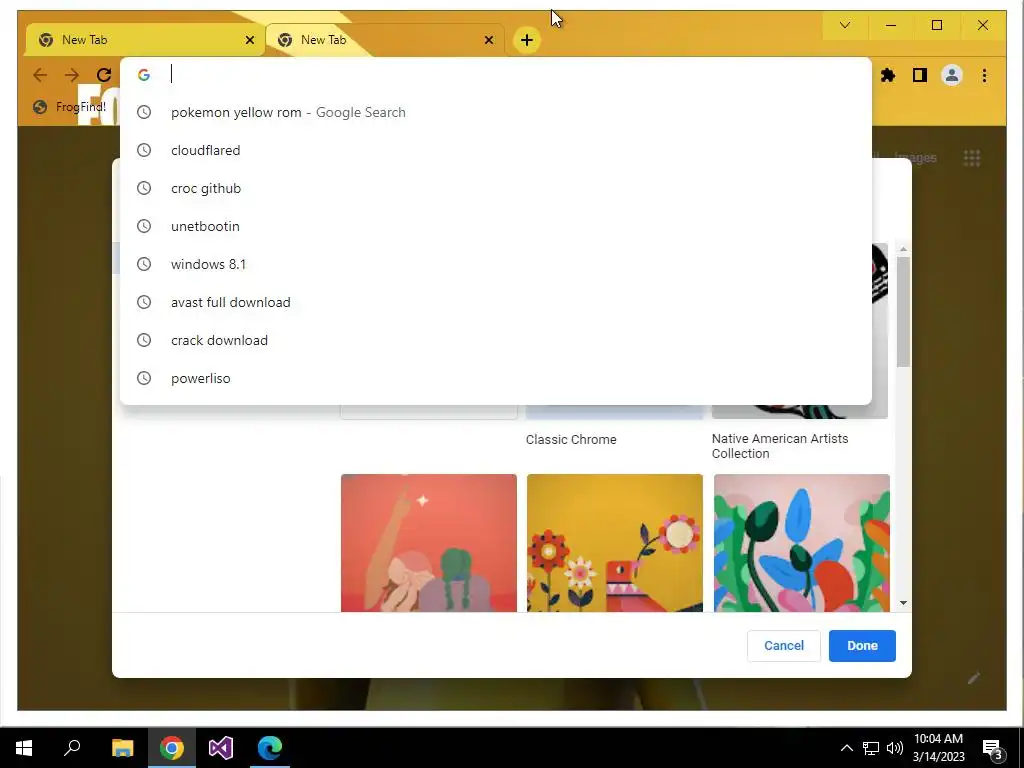Click the history clock icon beside 'powerliso'
1024x768 pixels.
click(144, 377)
